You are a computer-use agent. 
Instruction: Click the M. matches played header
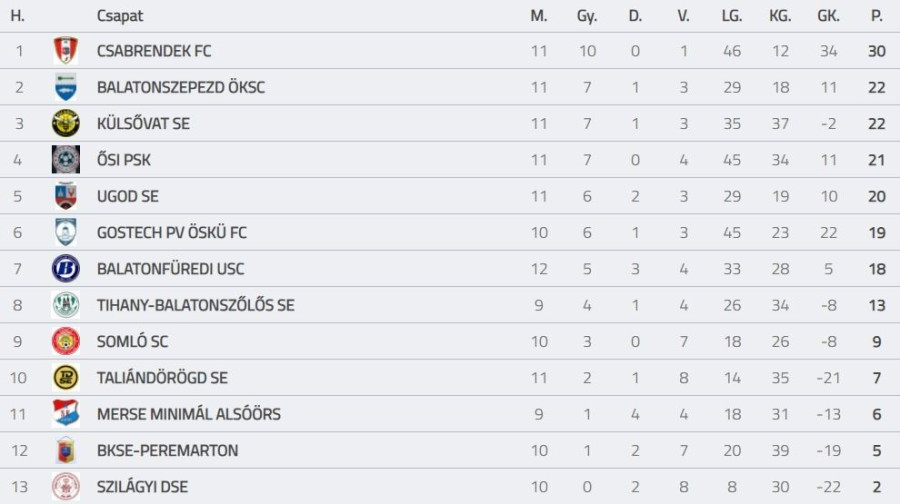point(539,16)
